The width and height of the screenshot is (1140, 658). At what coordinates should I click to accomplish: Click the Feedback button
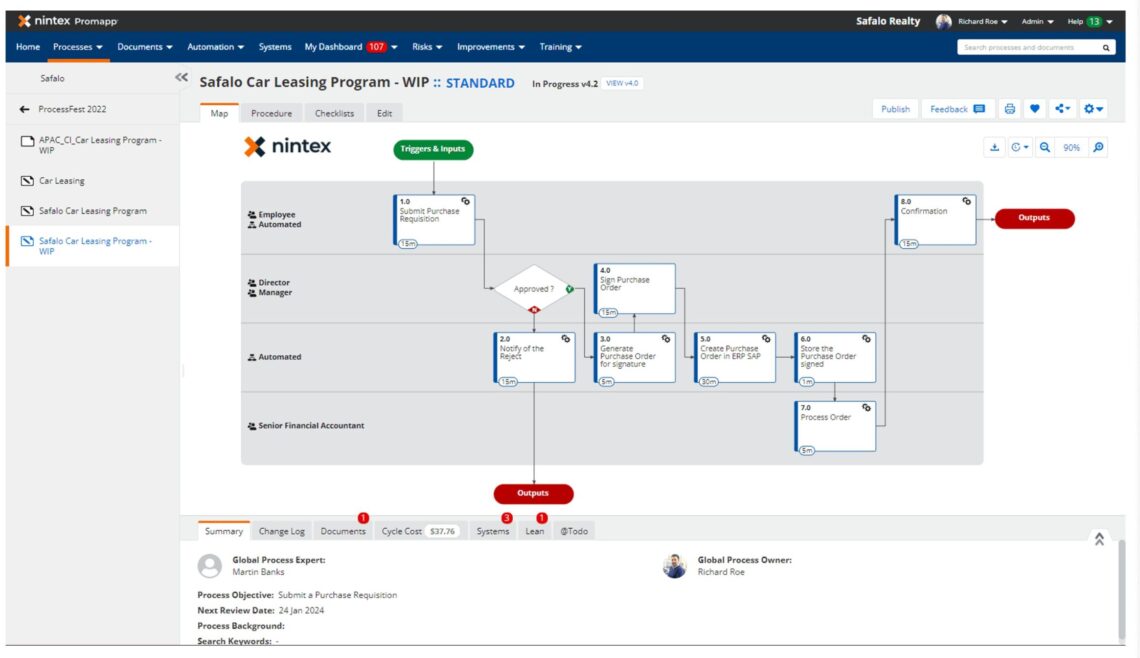(x=956, y=109)
